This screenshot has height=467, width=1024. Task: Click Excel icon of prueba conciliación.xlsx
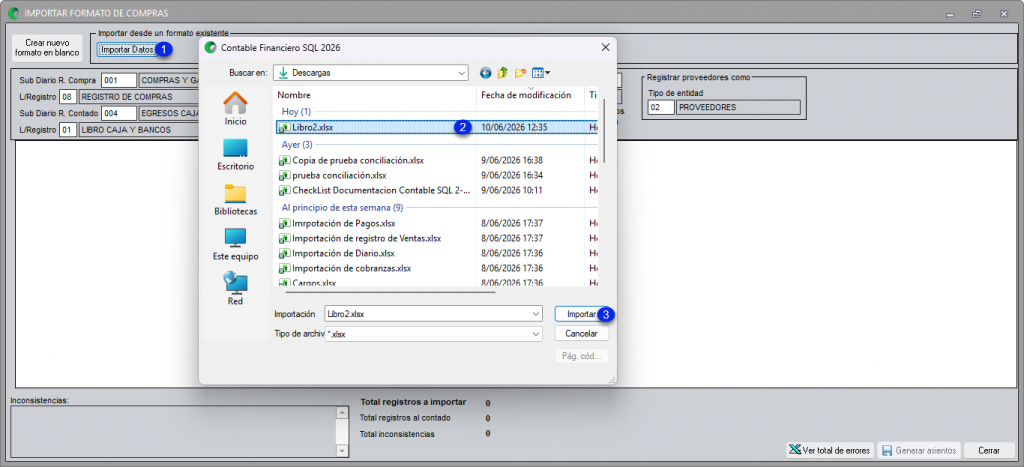(x=284, y=175)
